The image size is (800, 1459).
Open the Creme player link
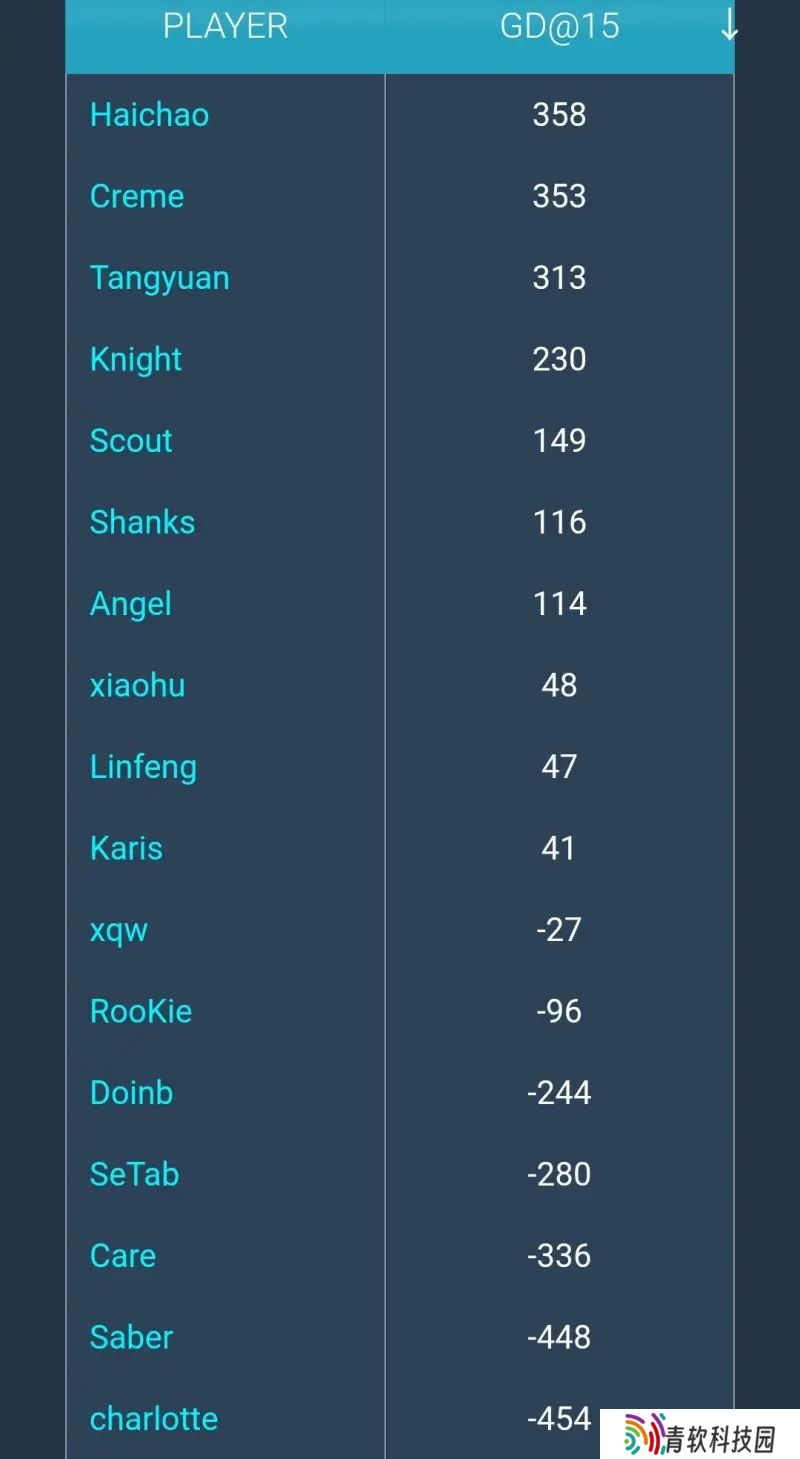pos(137,196)
